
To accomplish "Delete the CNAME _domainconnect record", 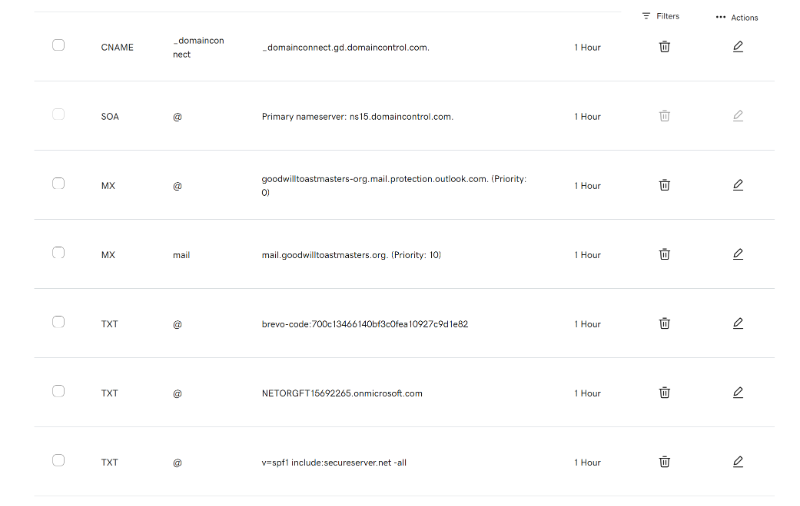I will (664, 46).
